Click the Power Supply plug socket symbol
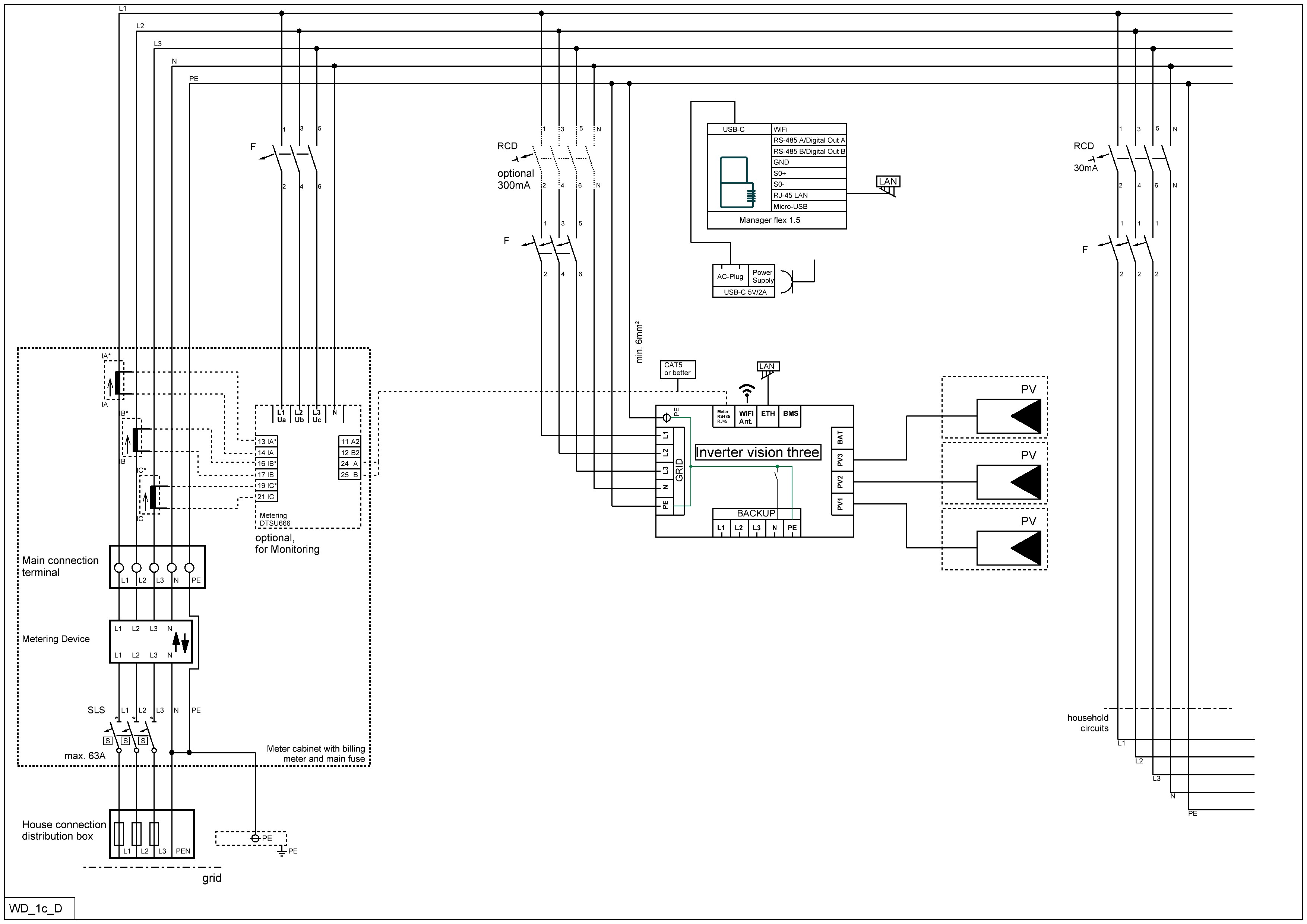Viewport: 1307px width, 924px height. click(788, 282)
